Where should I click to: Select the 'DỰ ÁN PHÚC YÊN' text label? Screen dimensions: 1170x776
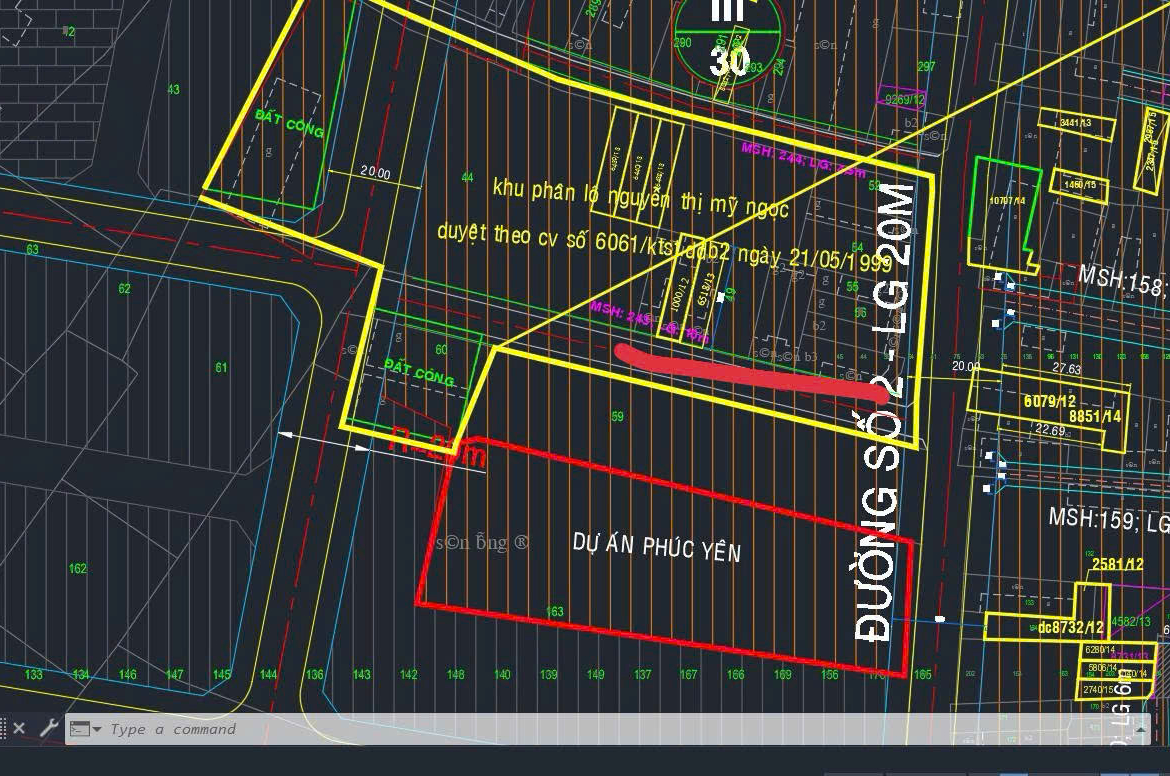[x=656, y=547]
